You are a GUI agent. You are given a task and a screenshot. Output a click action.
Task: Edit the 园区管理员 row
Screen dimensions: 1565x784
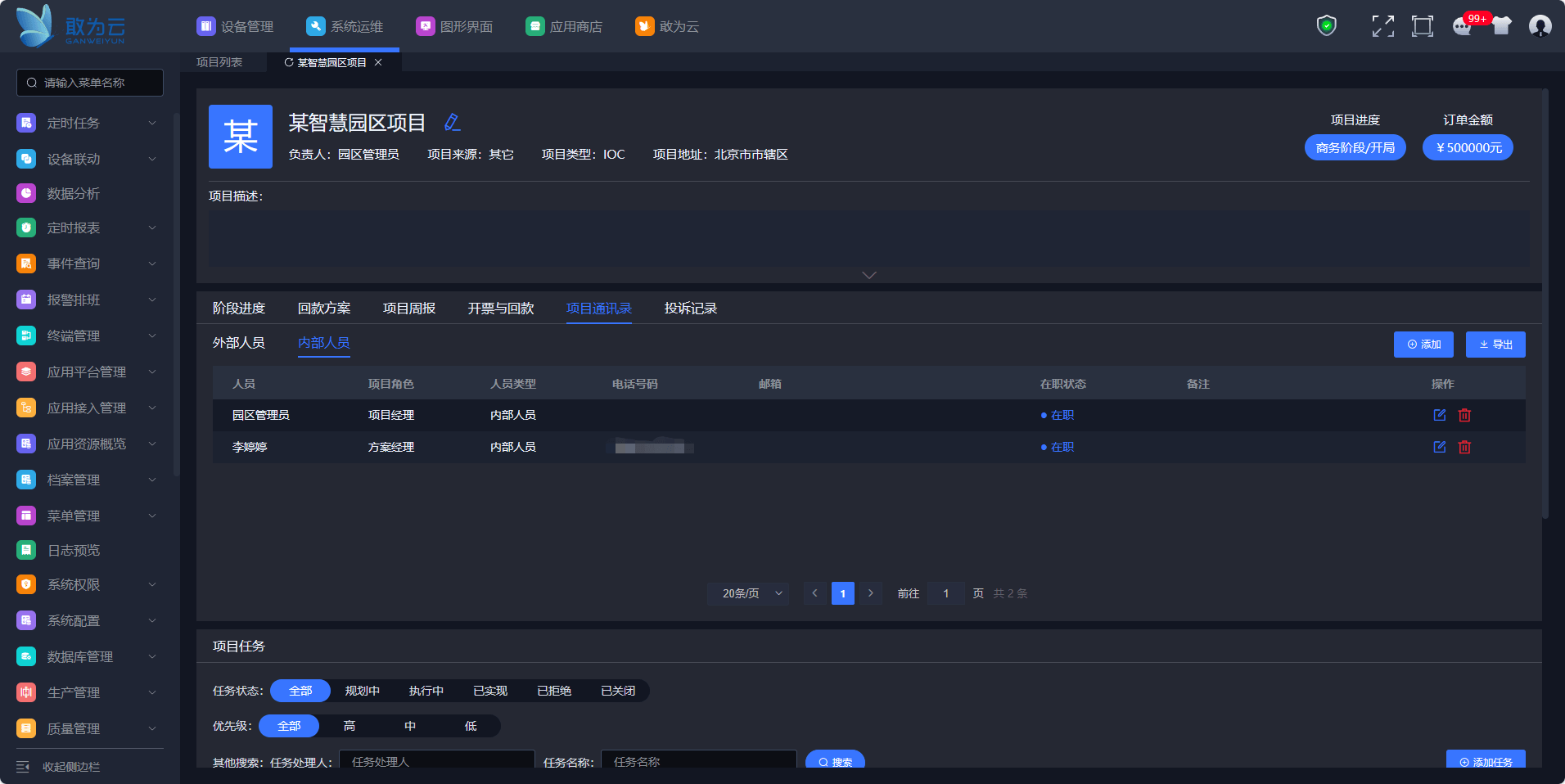pos(1440,415)
